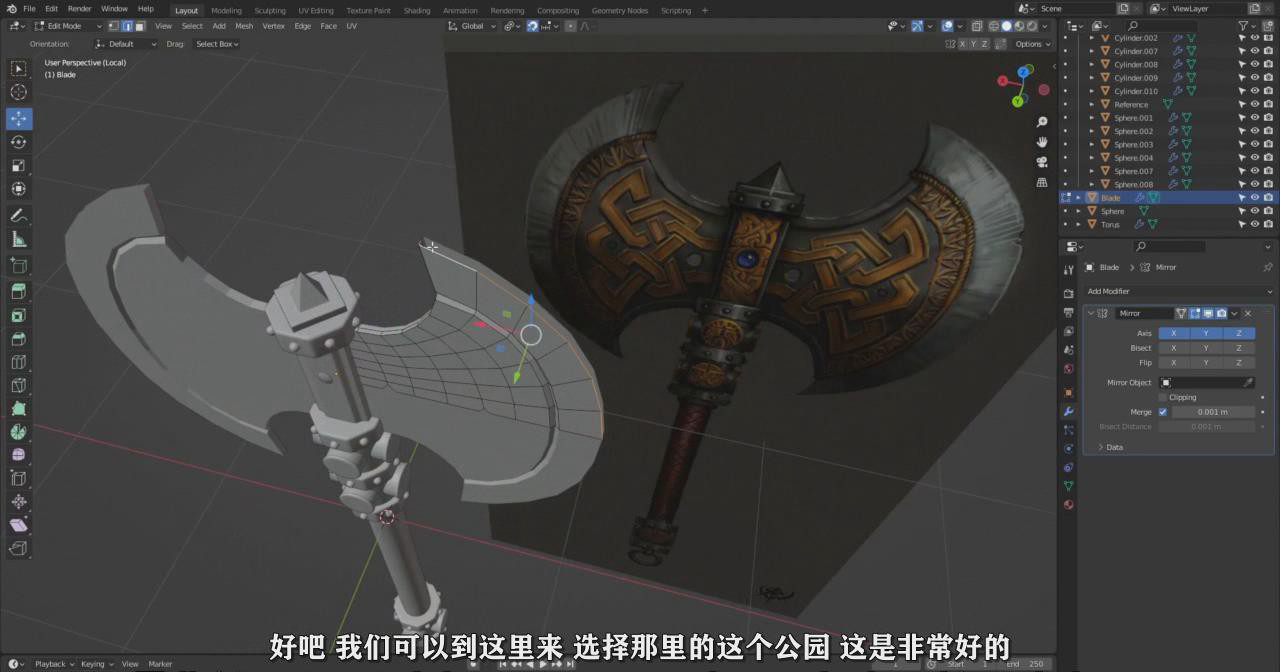
Task: Hide the Sphere.001 object
Action: point(1255,118)
